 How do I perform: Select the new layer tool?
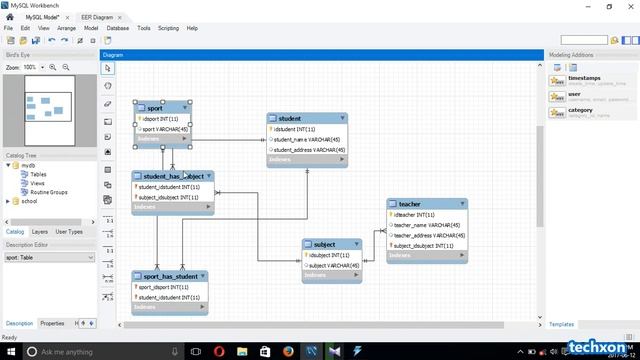point(108,122)
